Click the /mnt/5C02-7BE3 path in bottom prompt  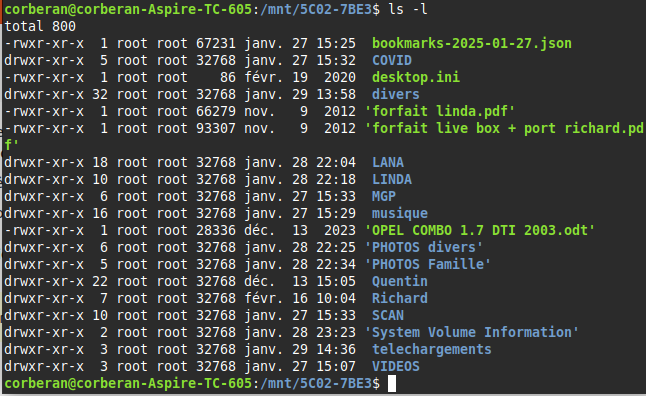click(x=316, y=383)
